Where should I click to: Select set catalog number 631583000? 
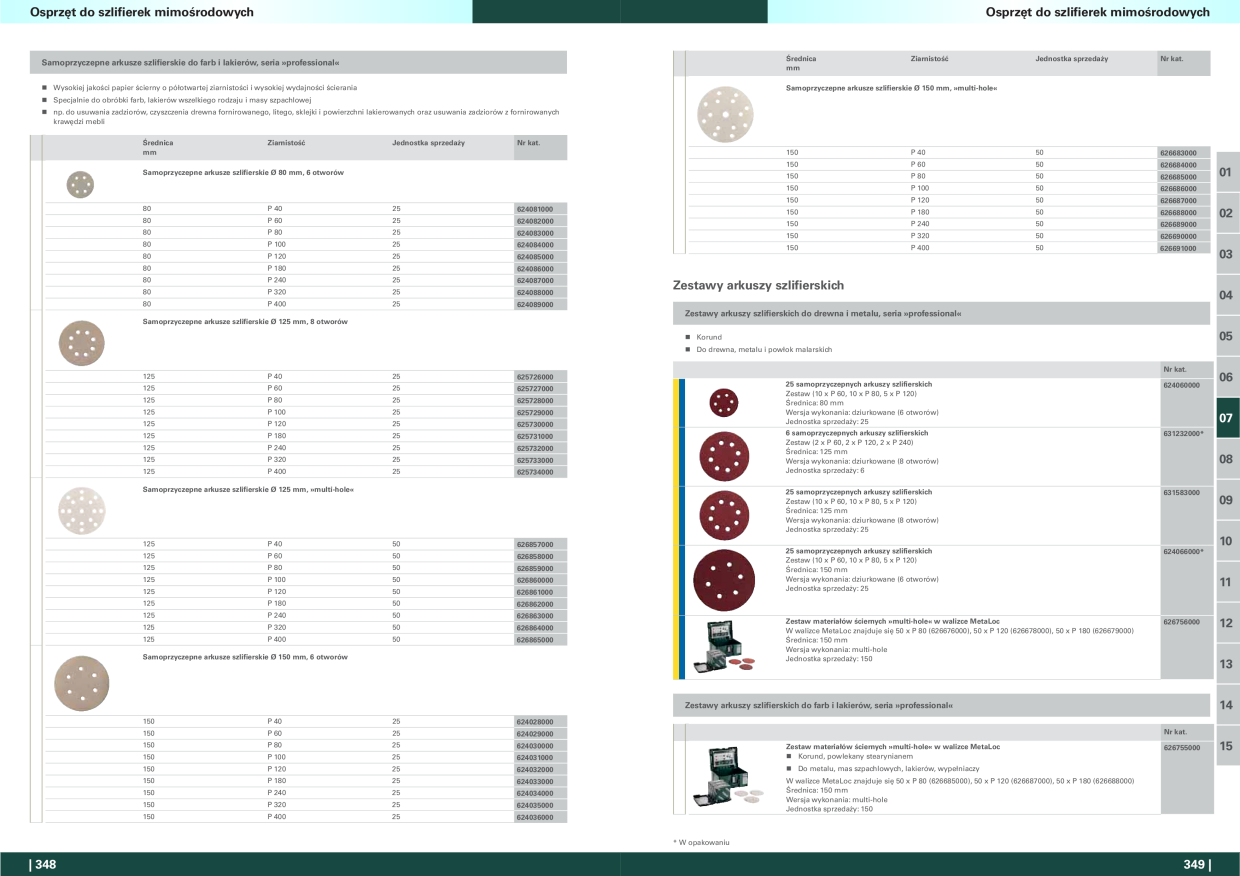coord(1181,493)
